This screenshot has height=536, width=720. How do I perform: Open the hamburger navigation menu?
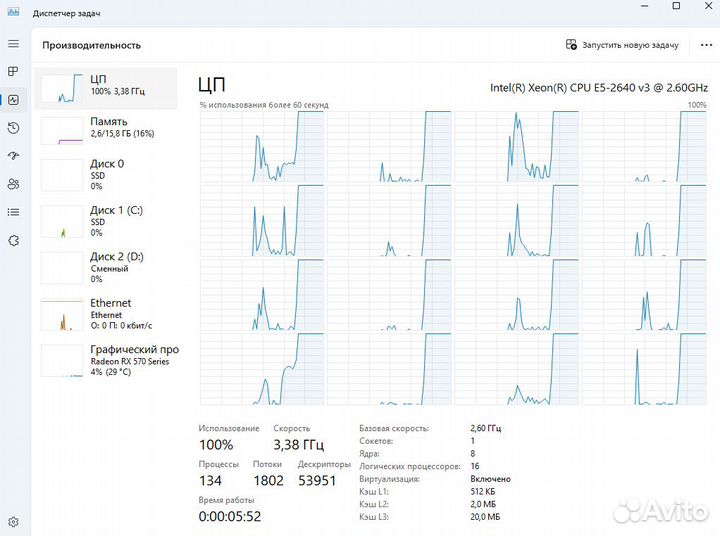tap(13, 44)
